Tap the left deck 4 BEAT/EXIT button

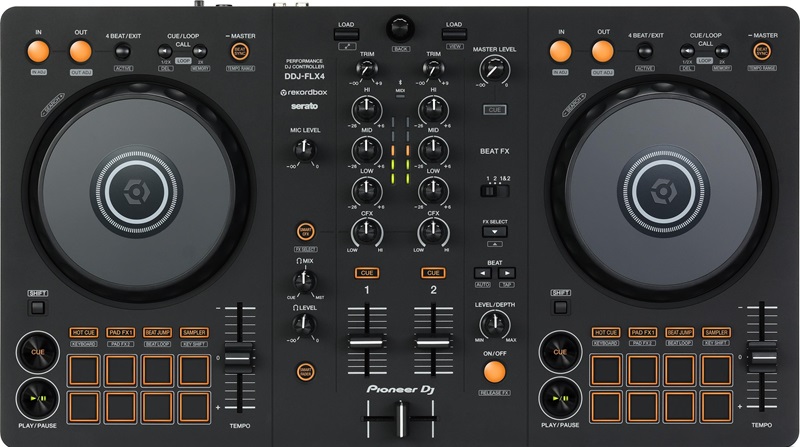click(122, 52)
